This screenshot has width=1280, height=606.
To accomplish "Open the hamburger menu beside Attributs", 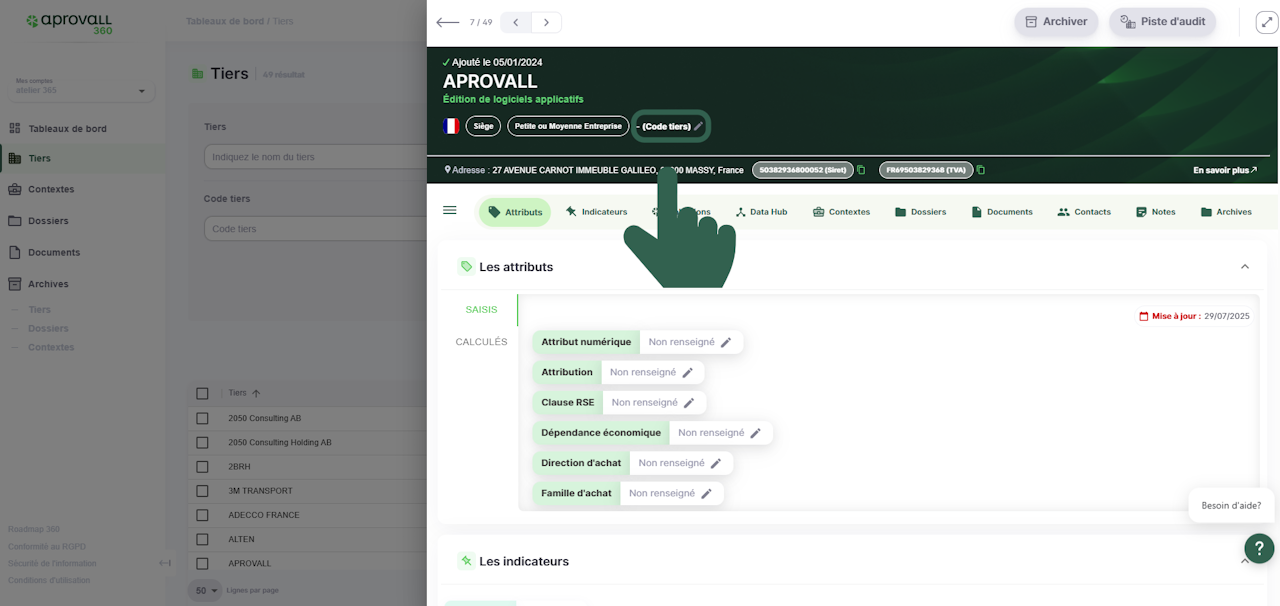I will pyautogui.click(x=450, y=211).
